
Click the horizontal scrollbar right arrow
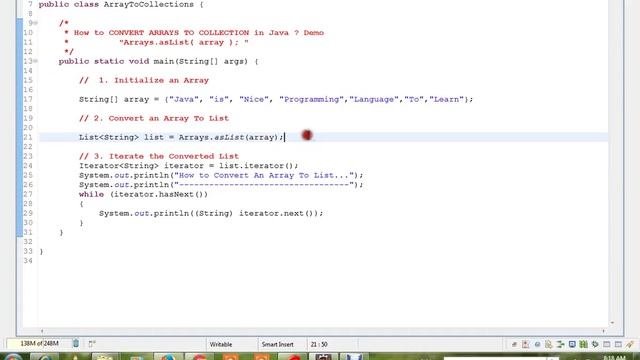coord(603,331)
